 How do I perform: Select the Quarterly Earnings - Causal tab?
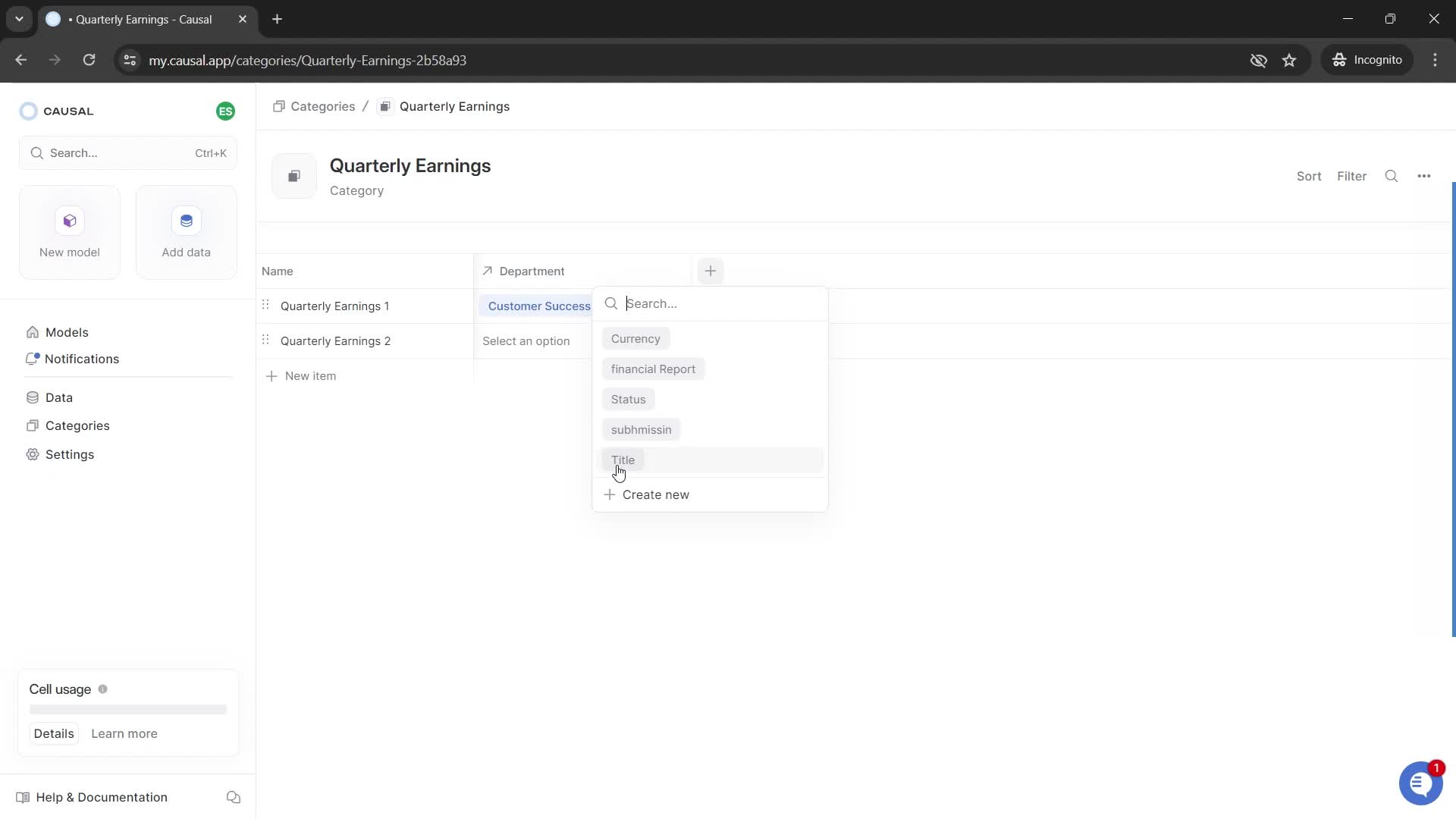point(144,19)
